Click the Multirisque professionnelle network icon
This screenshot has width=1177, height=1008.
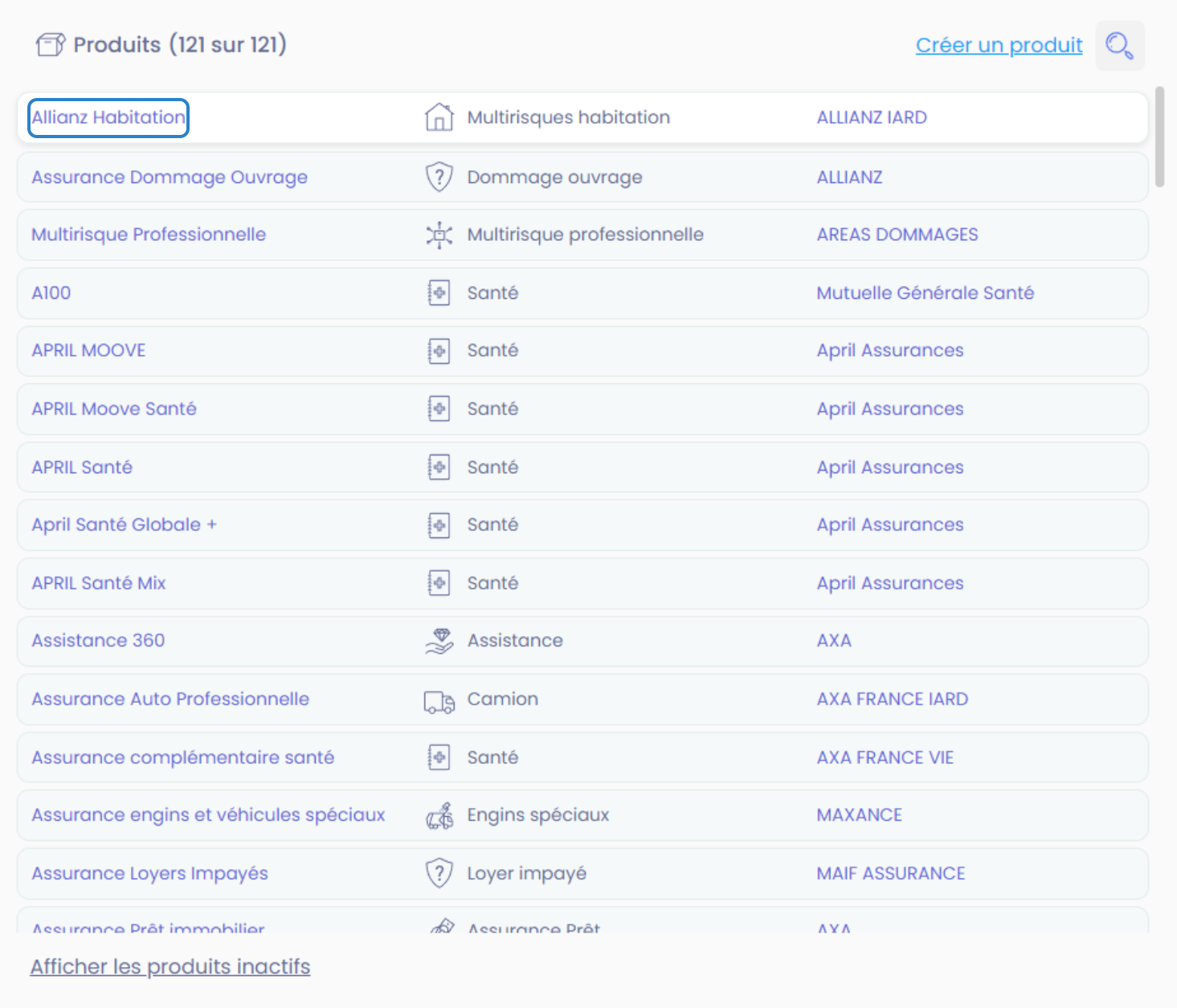click(439, 235)
